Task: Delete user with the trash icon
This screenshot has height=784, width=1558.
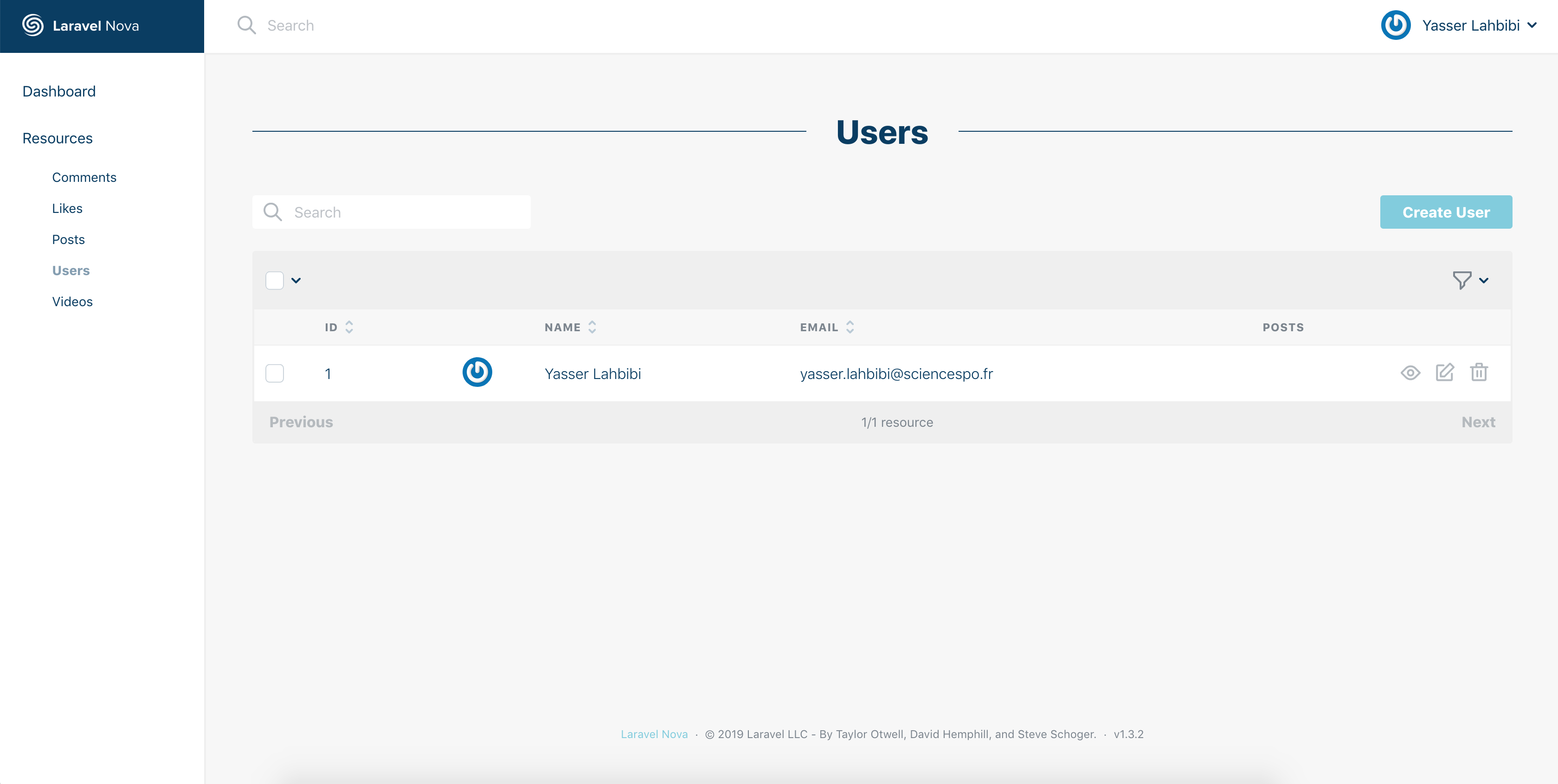Action: pyautogui.click(x=1479, y=373)
